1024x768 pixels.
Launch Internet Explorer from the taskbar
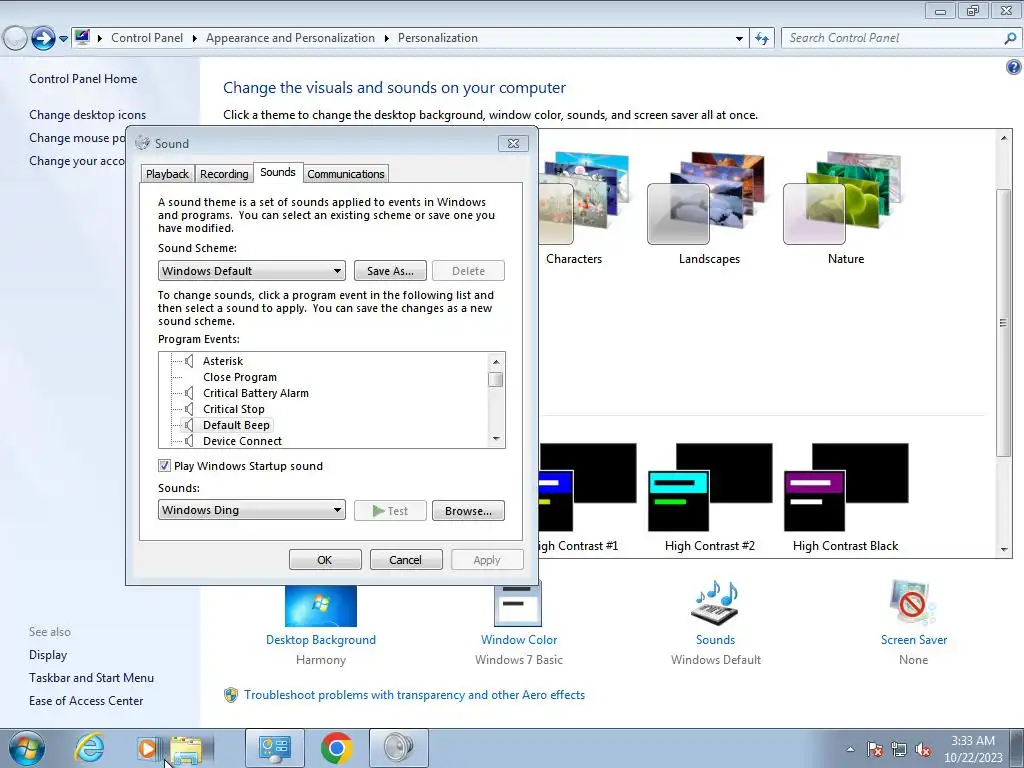(x=89, y=748)
